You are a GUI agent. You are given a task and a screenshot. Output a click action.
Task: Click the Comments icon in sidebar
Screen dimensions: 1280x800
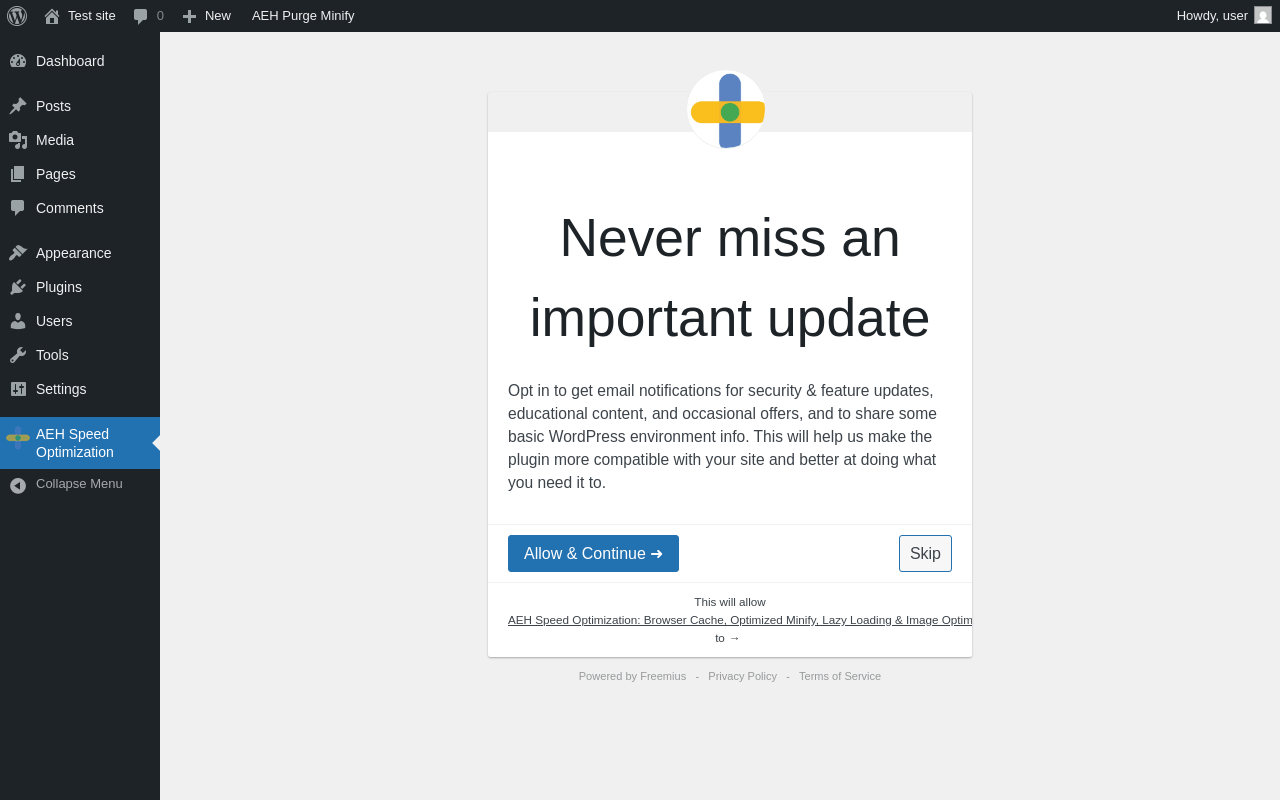click(x=18, y=208)
